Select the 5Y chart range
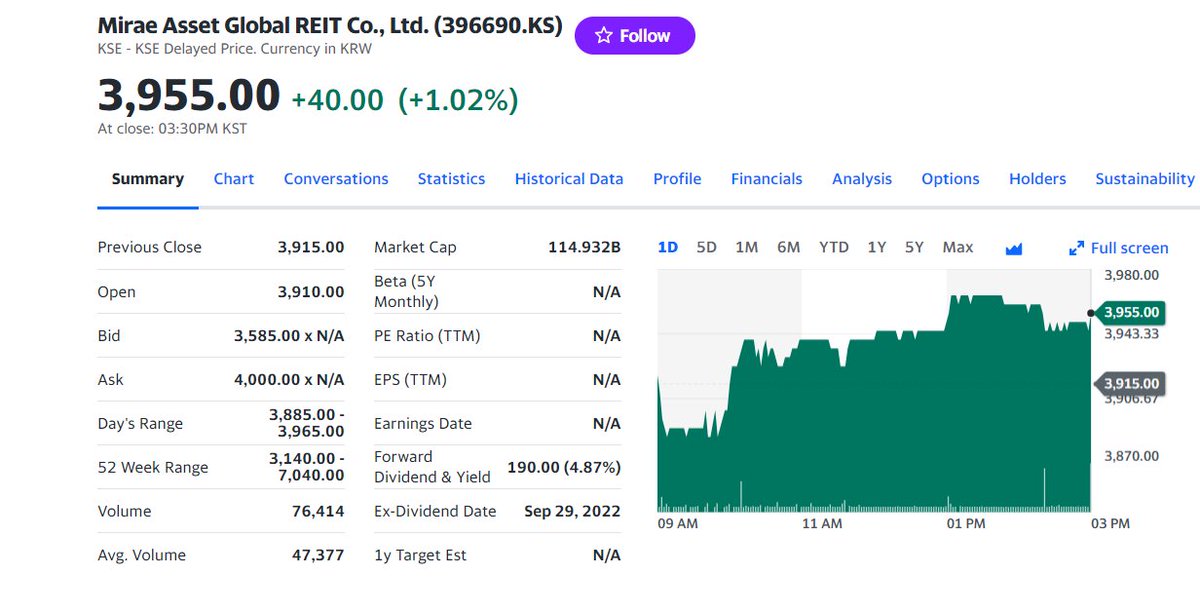 [x=914, y=247]
